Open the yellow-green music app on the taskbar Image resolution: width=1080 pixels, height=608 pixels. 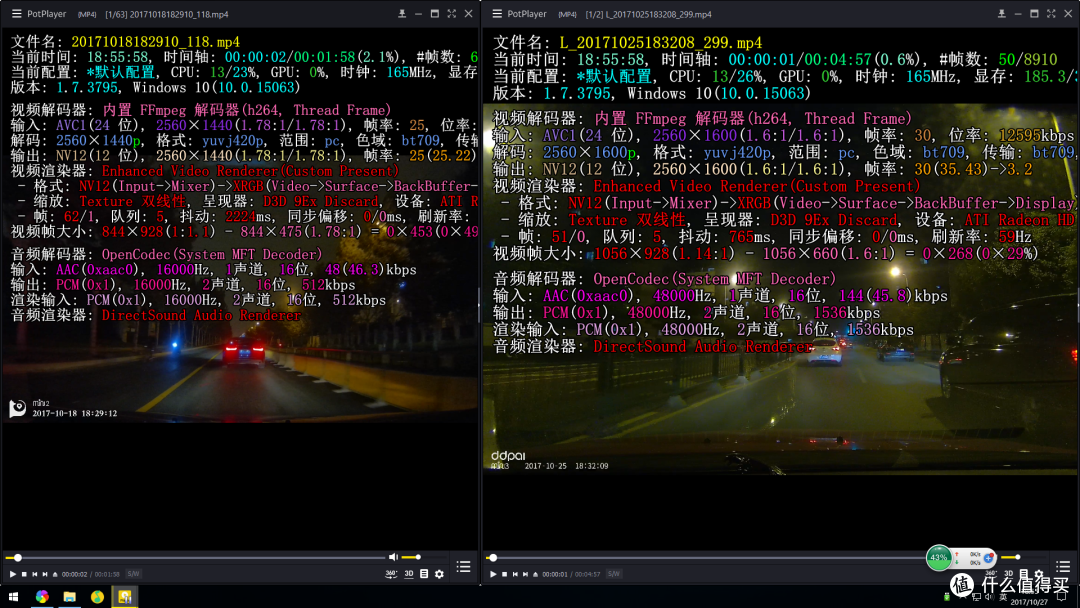pos(97,597)
